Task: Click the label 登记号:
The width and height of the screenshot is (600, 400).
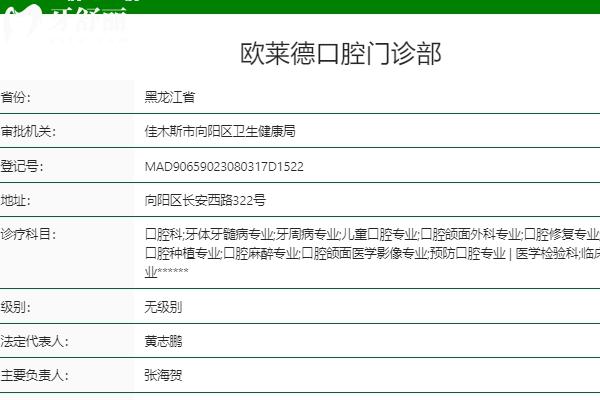Action: click(x=22, y=167)
